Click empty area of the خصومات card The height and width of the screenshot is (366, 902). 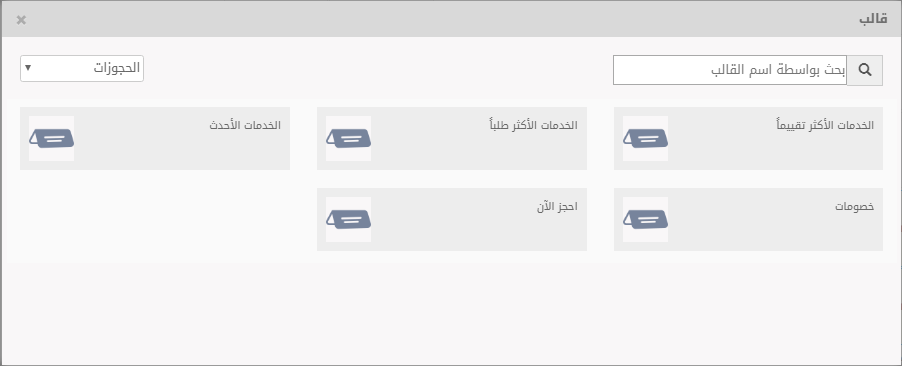(771, 230)
